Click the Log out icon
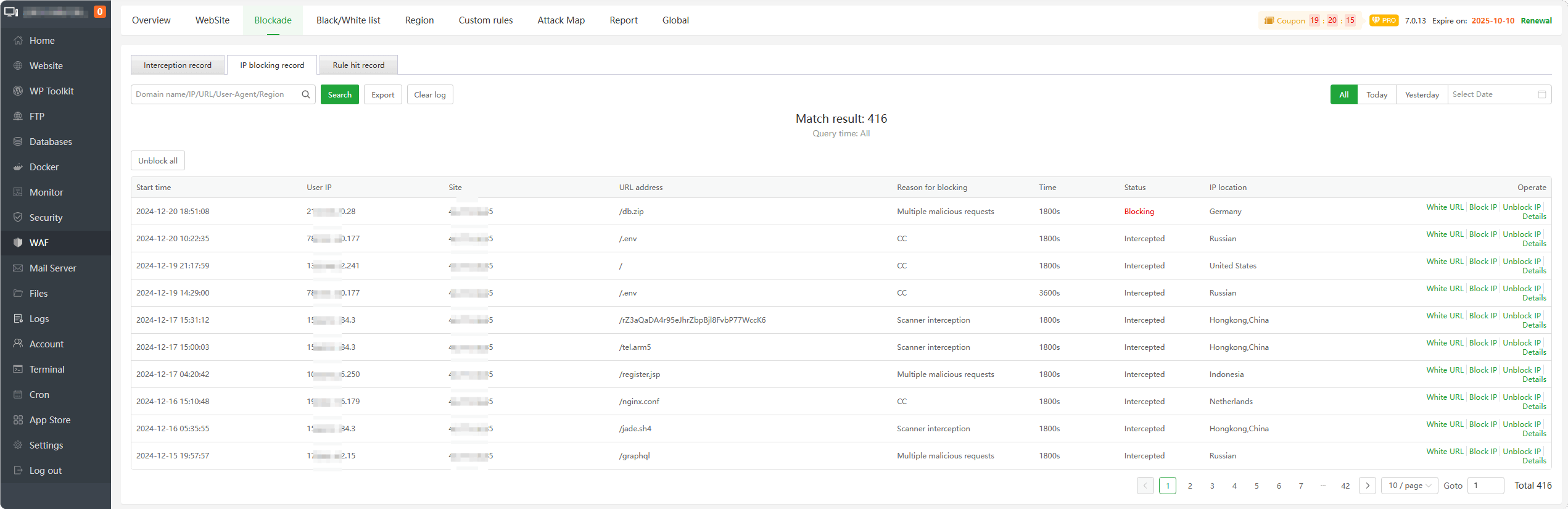This screenshot has width=1568, height=509. (18, 471)
